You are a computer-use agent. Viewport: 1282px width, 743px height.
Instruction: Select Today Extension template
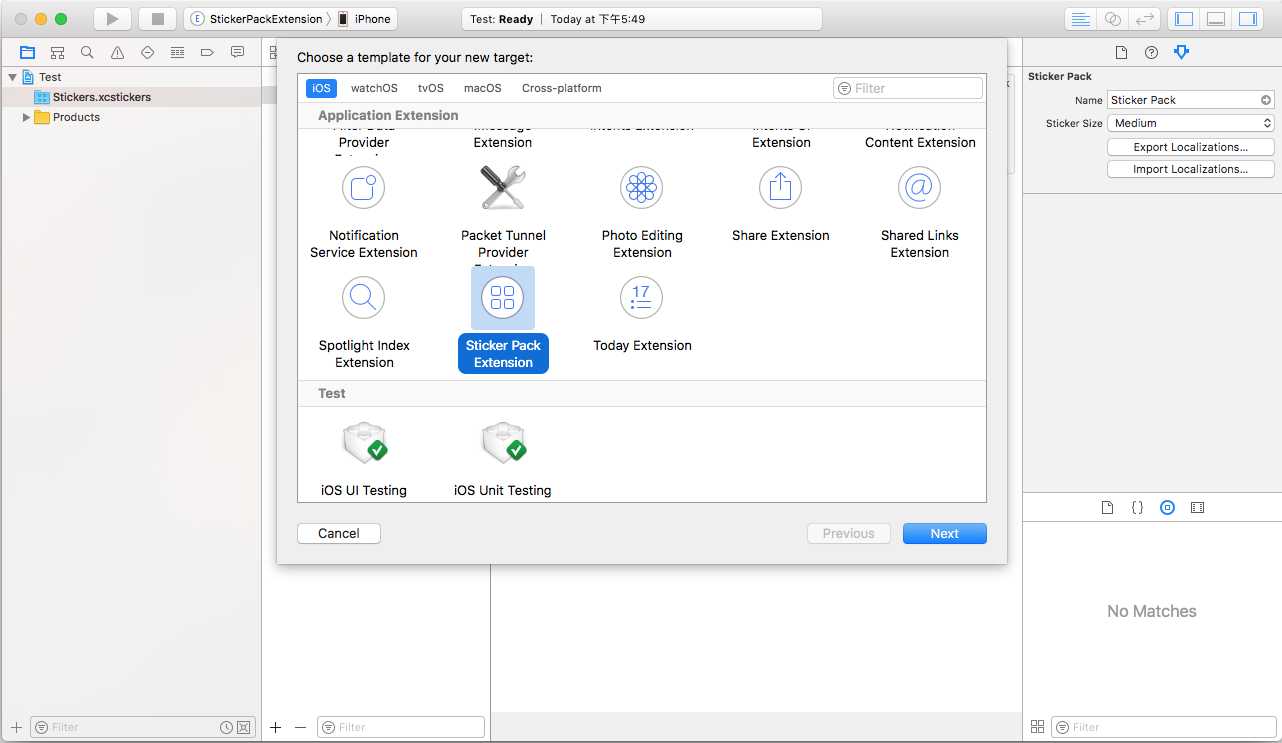[642, 314]
